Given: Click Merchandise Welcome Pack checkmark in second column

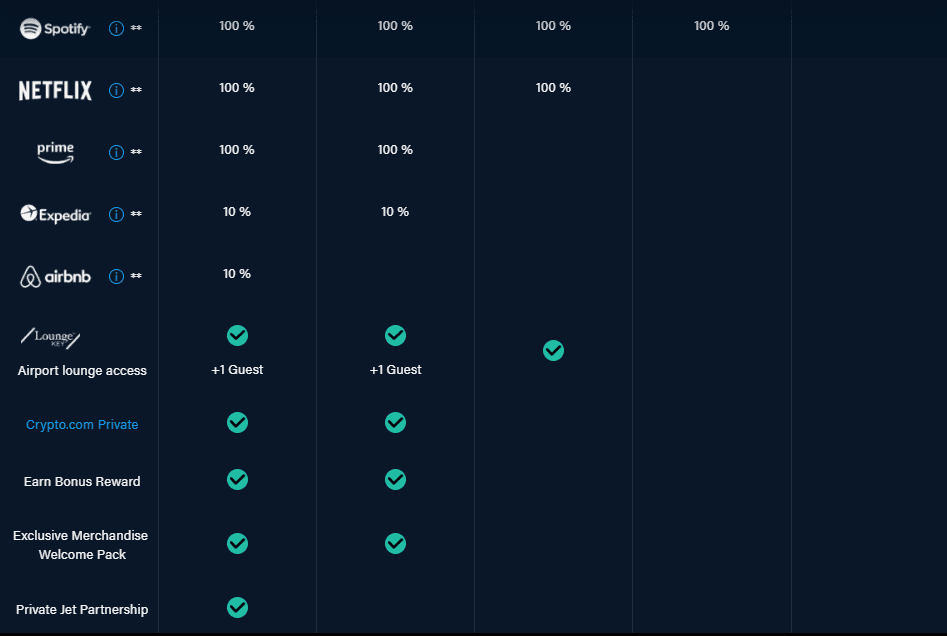Looking at the screenshot, I should coord(396,544).
